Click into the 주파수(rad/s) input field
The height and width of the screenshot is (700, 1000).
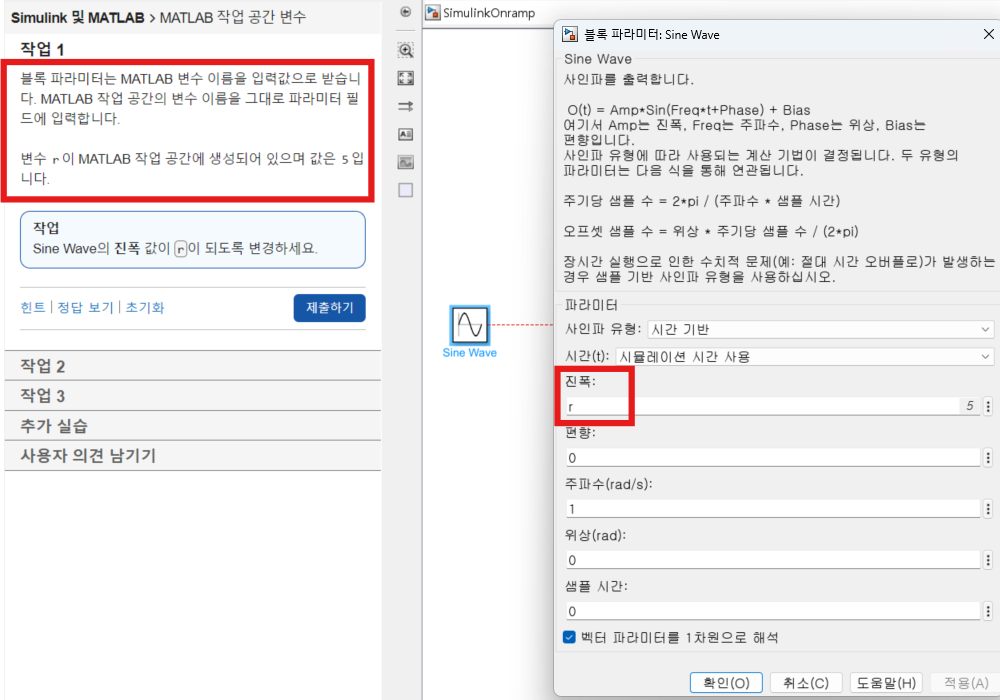[773, 508]
